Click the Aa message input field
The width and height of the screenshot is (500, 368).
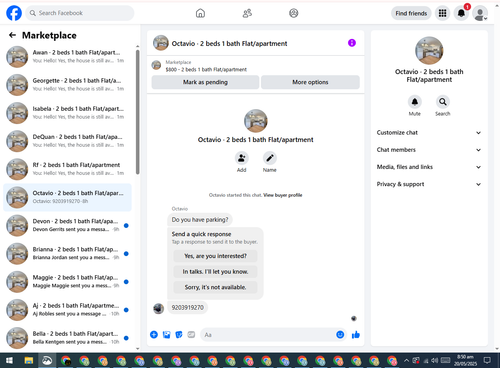click(268, 335)
